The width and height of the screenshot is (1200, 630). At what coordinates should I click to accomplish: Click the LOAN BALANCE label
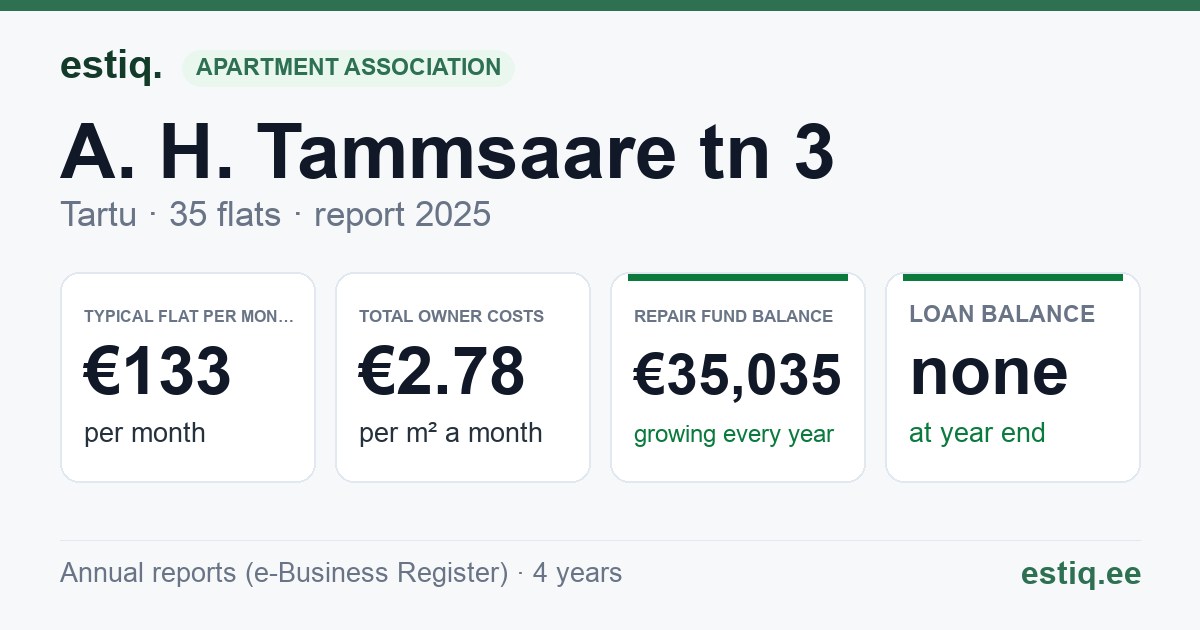coord(1002,314)
